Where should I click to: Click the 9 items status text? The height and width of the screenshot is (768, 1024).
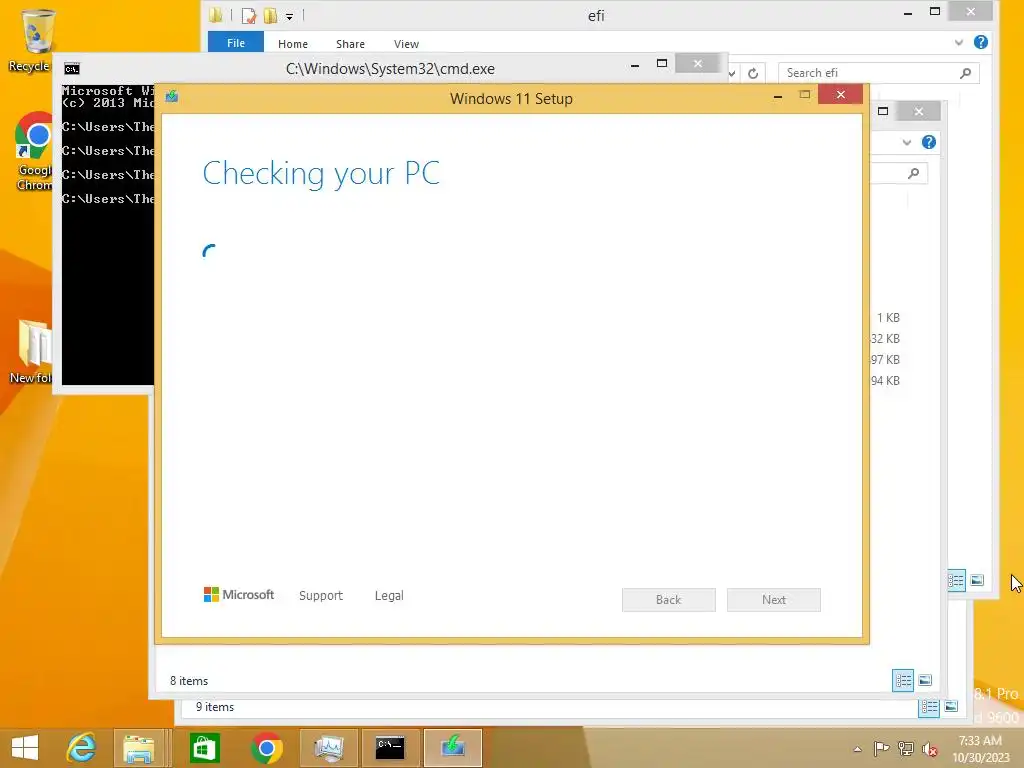click(215, 707)
